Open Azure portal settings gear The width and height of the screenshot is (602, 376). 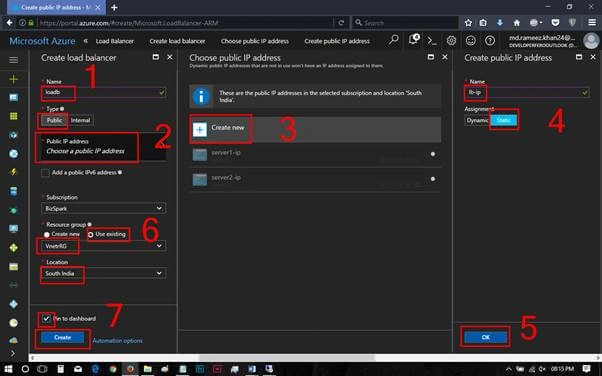[x=452, y=40]
